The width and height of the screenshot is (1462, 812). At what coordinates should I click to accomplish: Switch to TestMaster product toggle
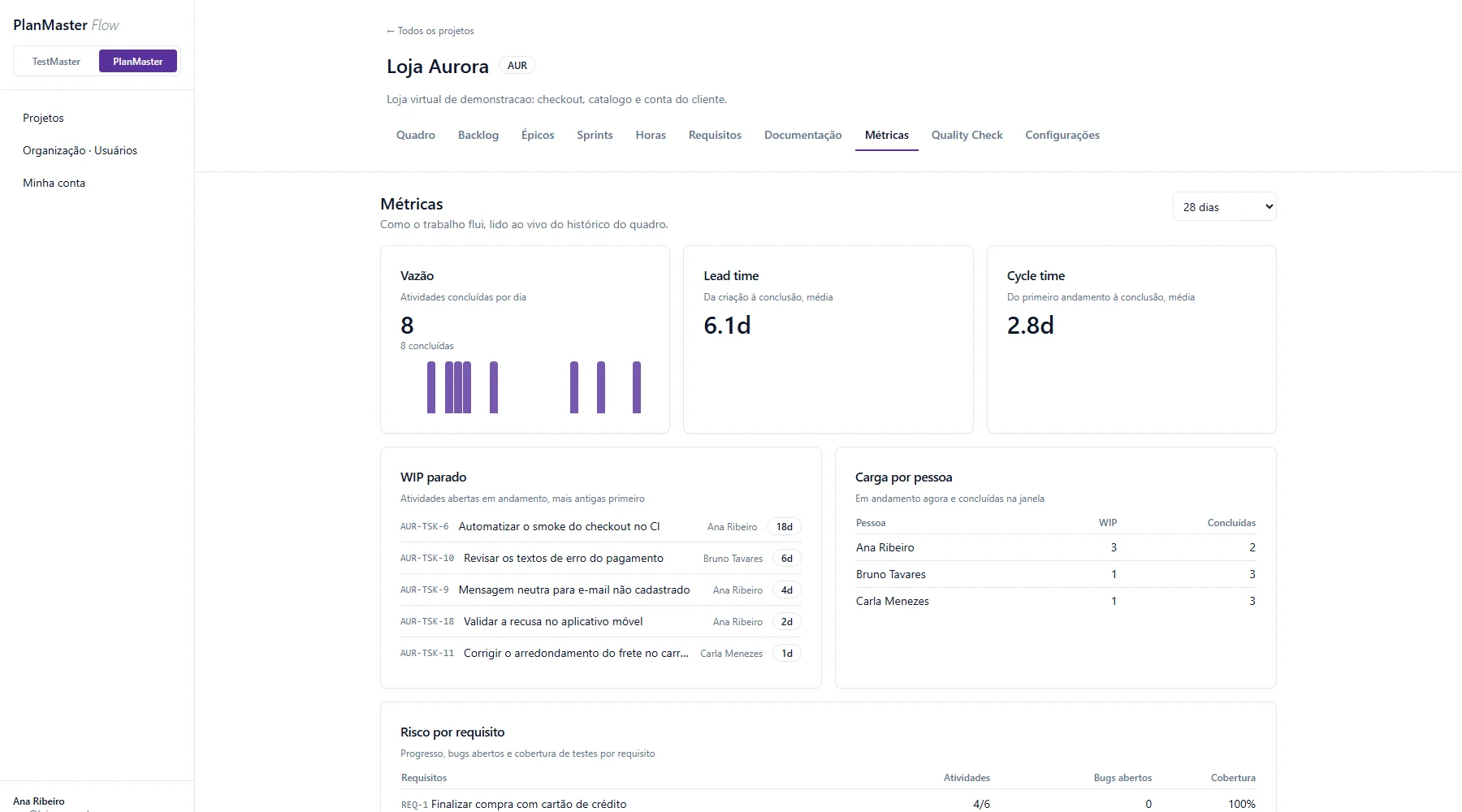pyautogui.click(x=56, y=61)
